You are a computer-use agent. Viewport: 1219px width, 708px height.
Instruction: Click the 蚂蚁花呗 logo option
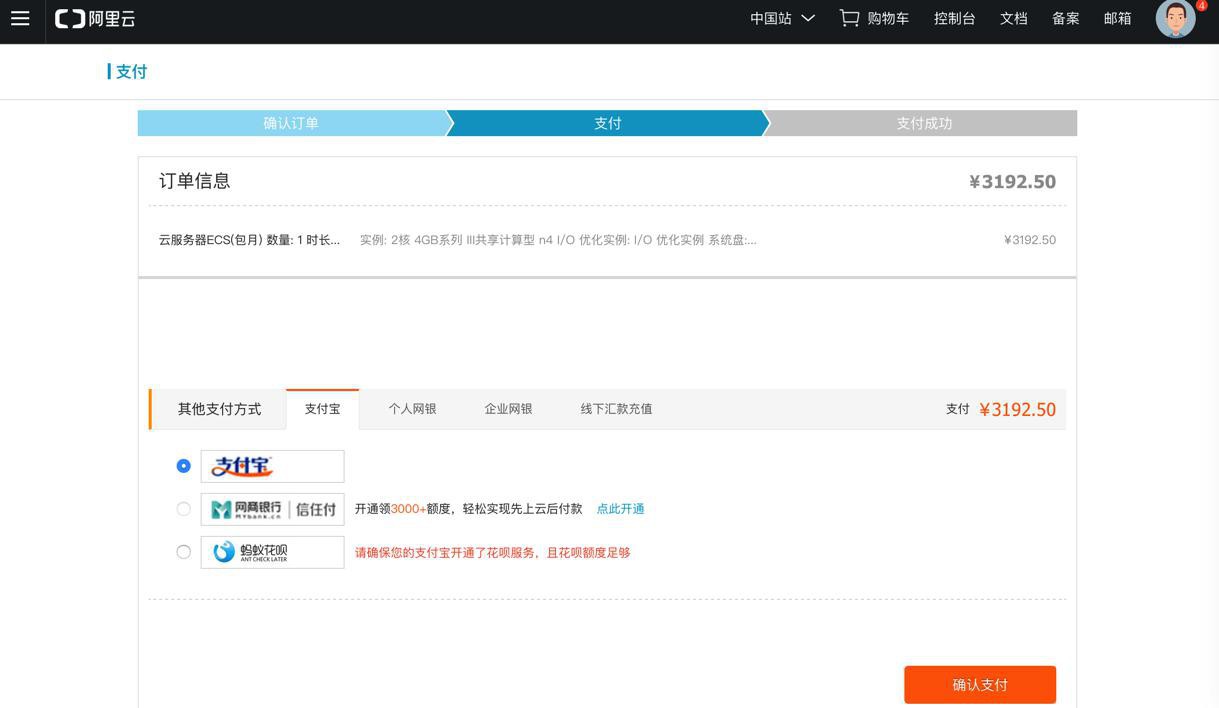pyautogui.click(x=272, y=552)
